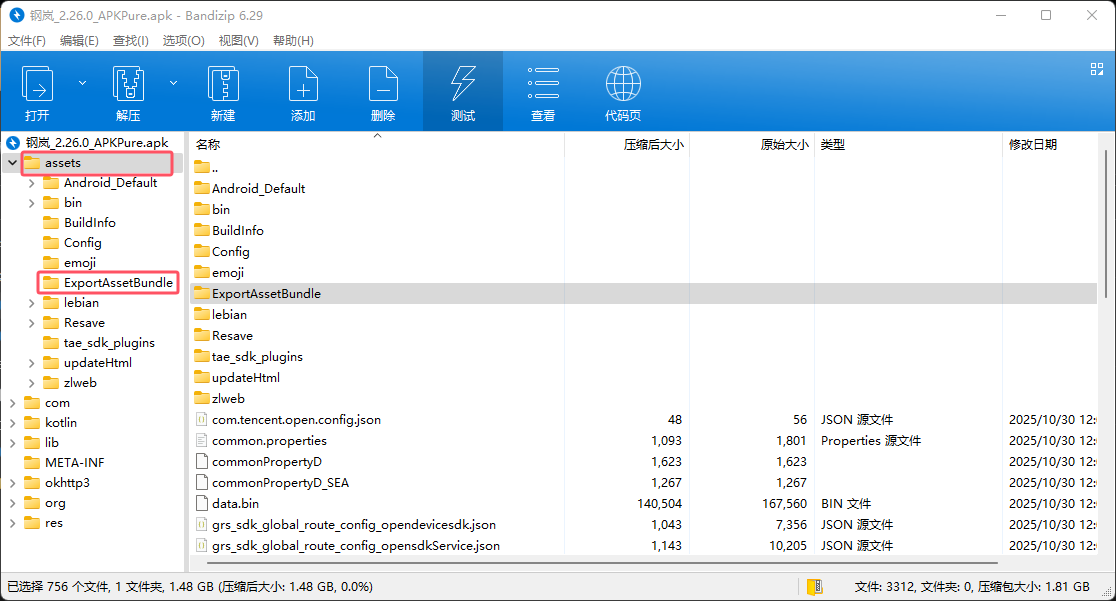Image resolution: width=1116 pixels, height=601 pixels.
Task: Expand the kotlin tree folder
Action: click(12, 423)
